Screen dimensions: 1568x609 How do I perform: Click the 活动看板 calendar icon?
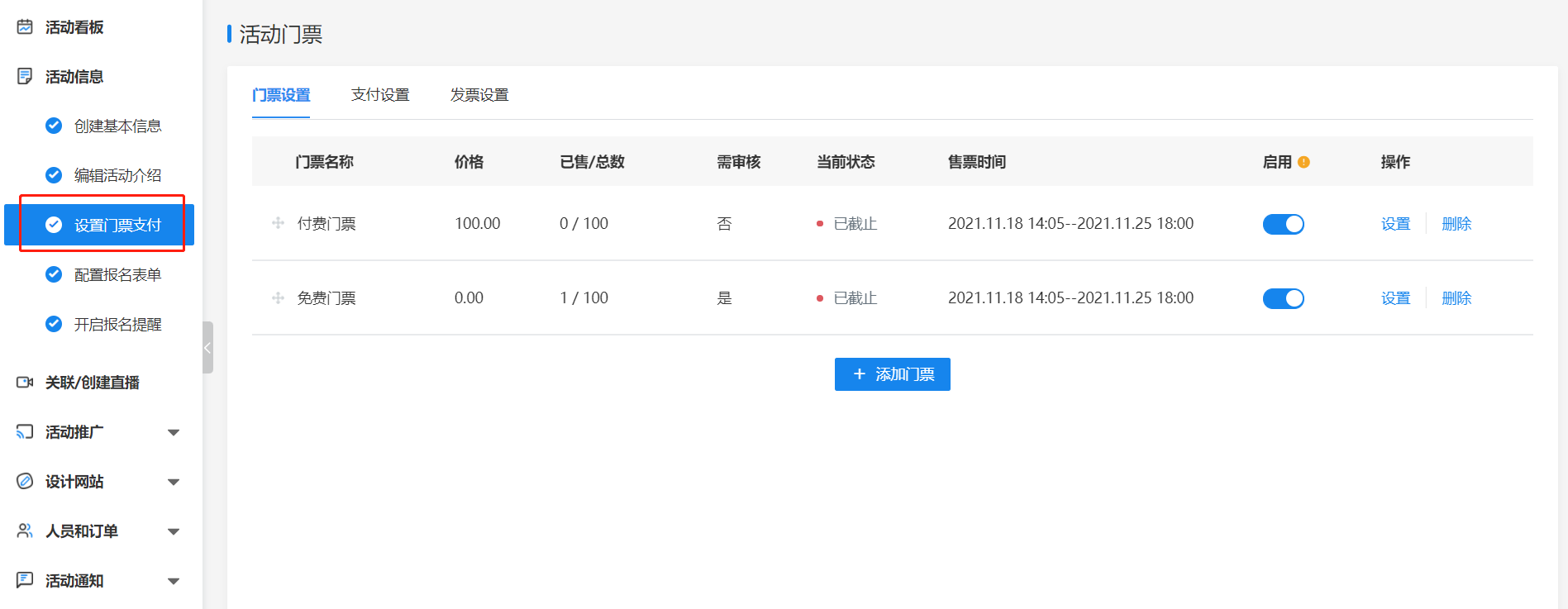tap(25, 27)
